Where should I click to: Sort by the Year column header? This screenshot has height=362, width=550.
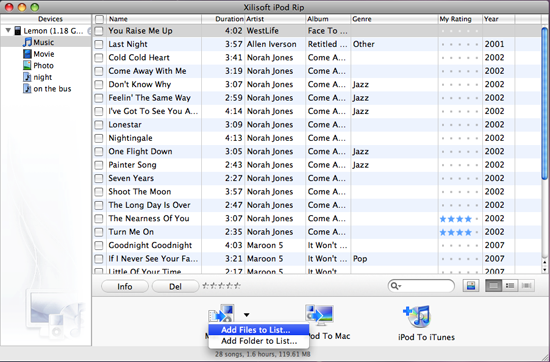pos(498,19)
